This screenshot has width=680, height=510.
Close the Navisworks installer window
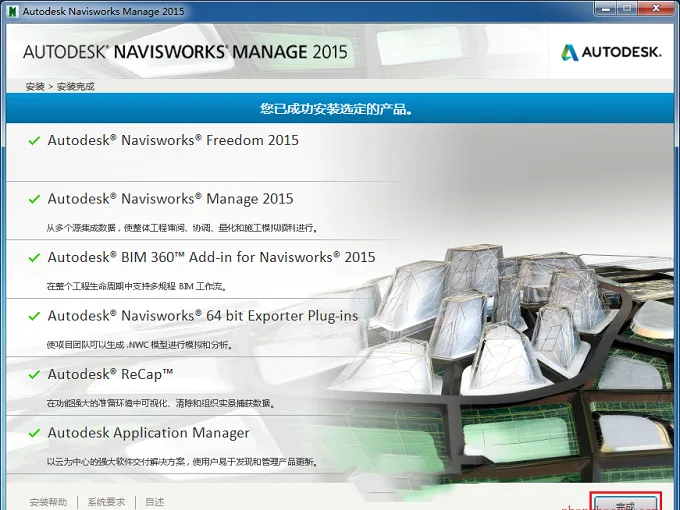click(656, 8)
